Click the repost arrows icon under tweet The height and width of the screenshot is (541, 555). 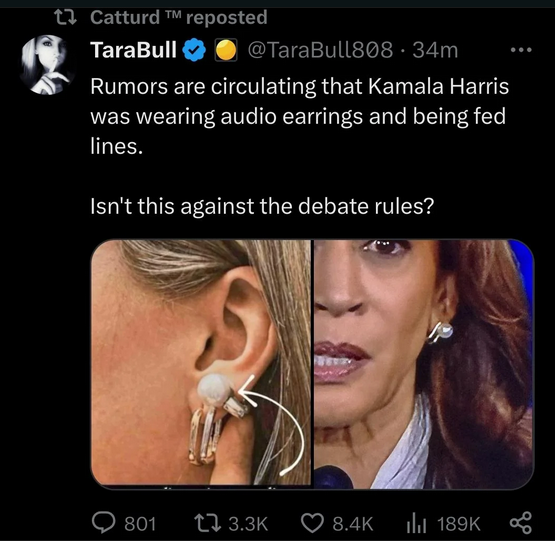click(208, 523)
